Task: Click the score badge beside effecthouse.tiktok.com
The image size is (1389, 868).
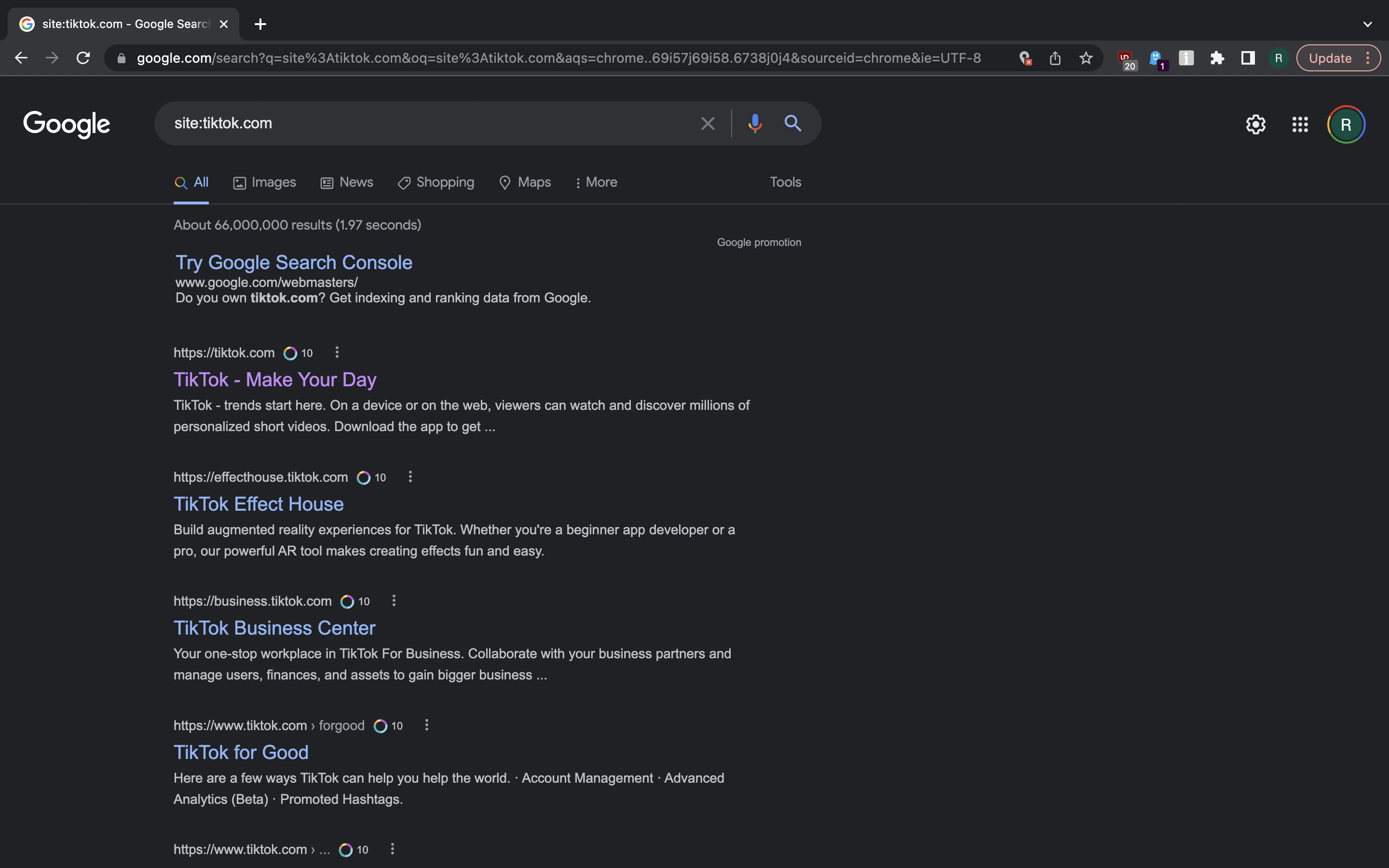Action: click(x=371, y=477)
